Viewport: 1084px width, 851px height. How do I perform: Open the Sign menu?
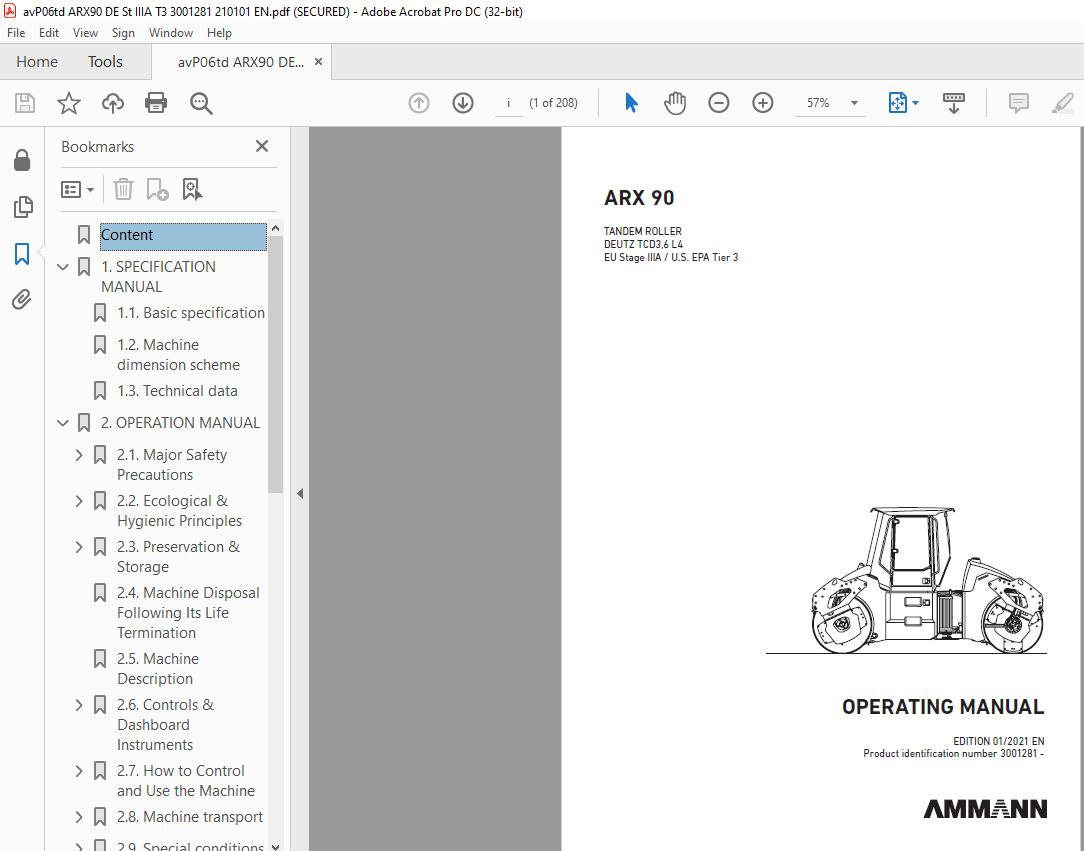pos(123,32)
